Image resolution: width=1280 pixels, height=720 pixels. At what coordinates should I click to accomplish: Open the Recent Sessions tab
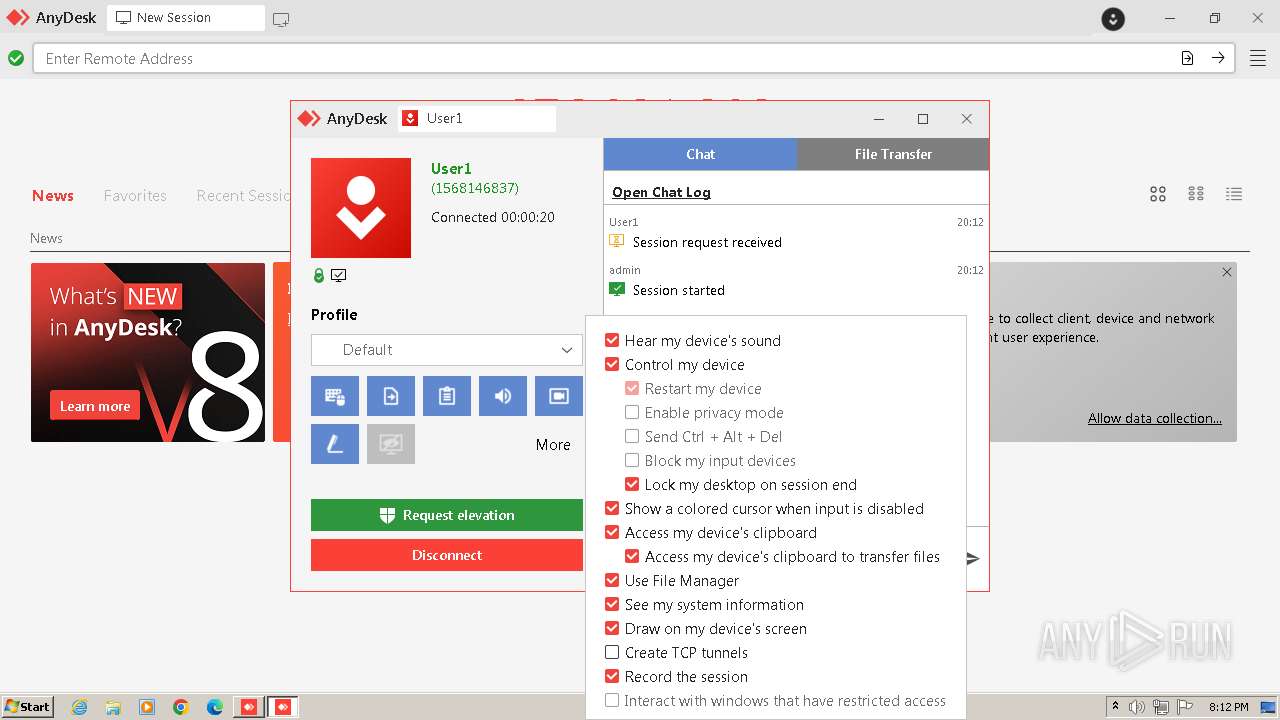[243, 196]
